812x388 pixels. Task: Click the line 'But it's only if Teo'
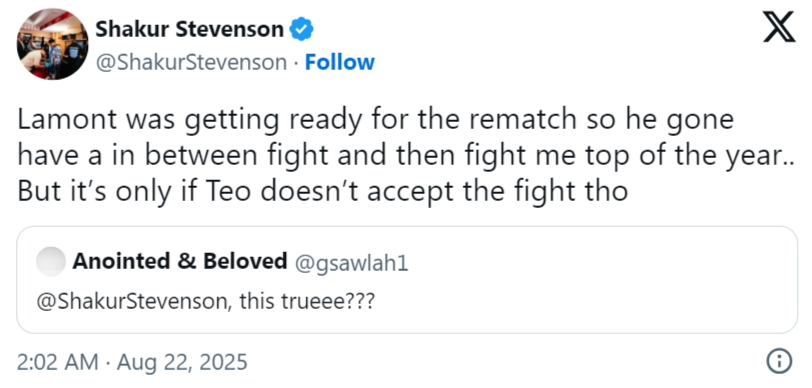[323, 191]
